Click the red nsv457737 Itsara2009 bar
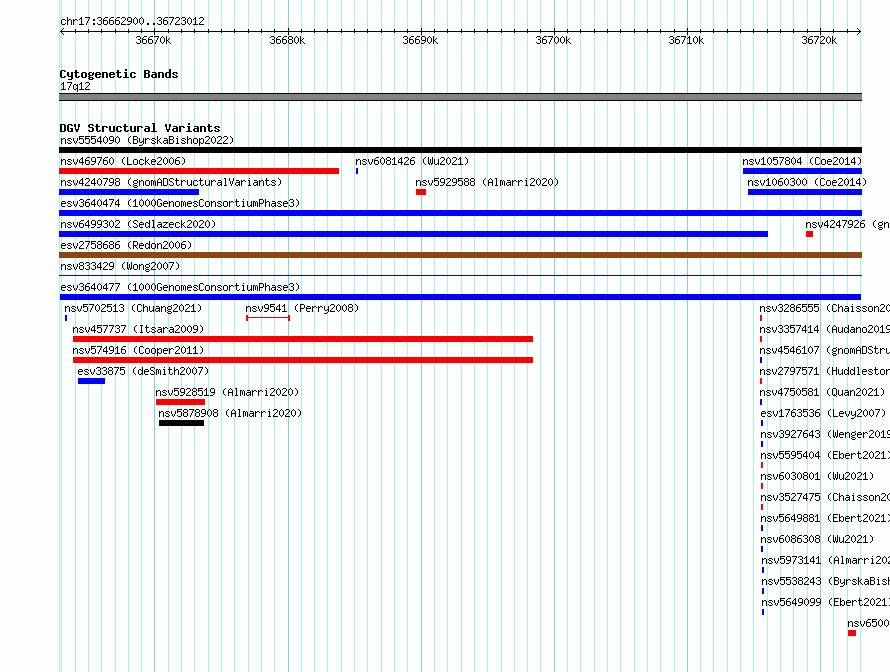890x672 pixels. tap(303, 339)
